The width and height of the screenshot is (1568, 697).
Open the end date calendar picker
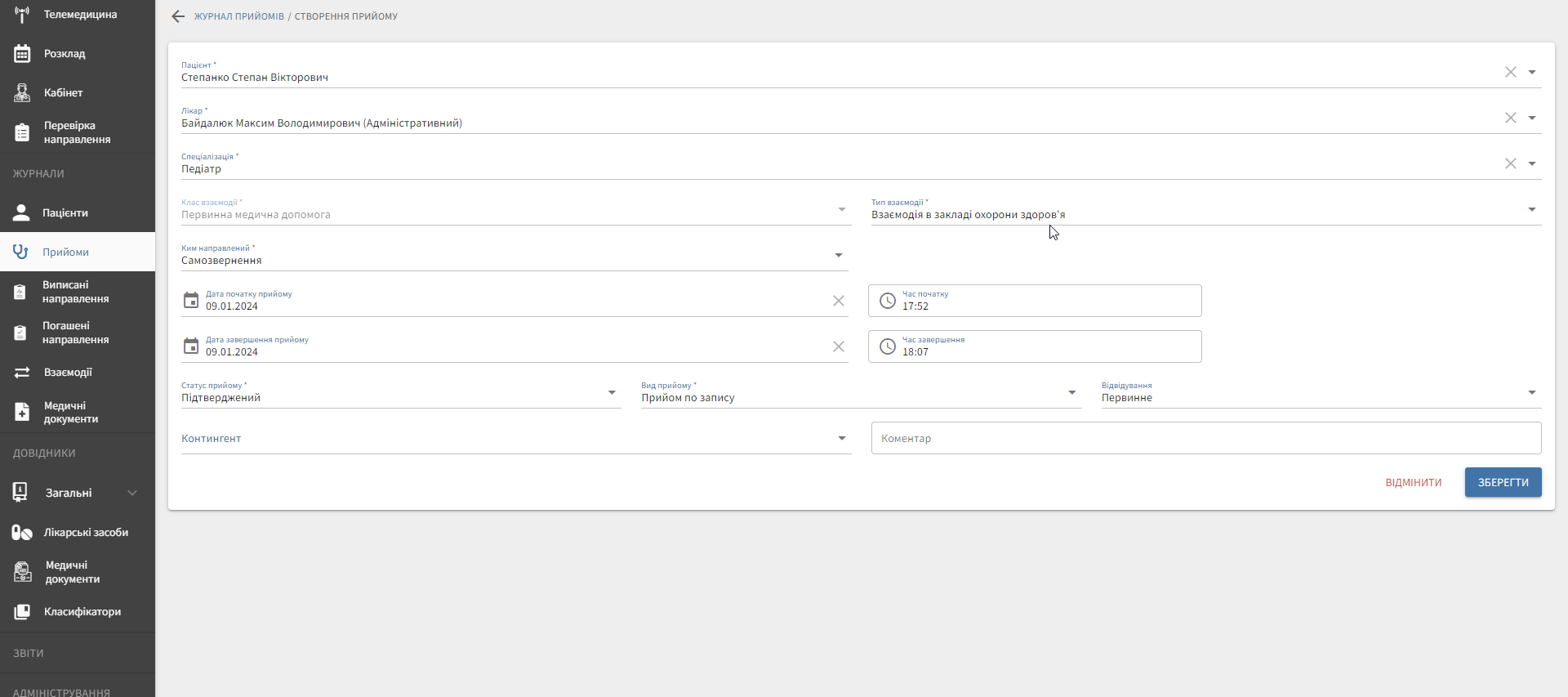[x=191, y=346]
